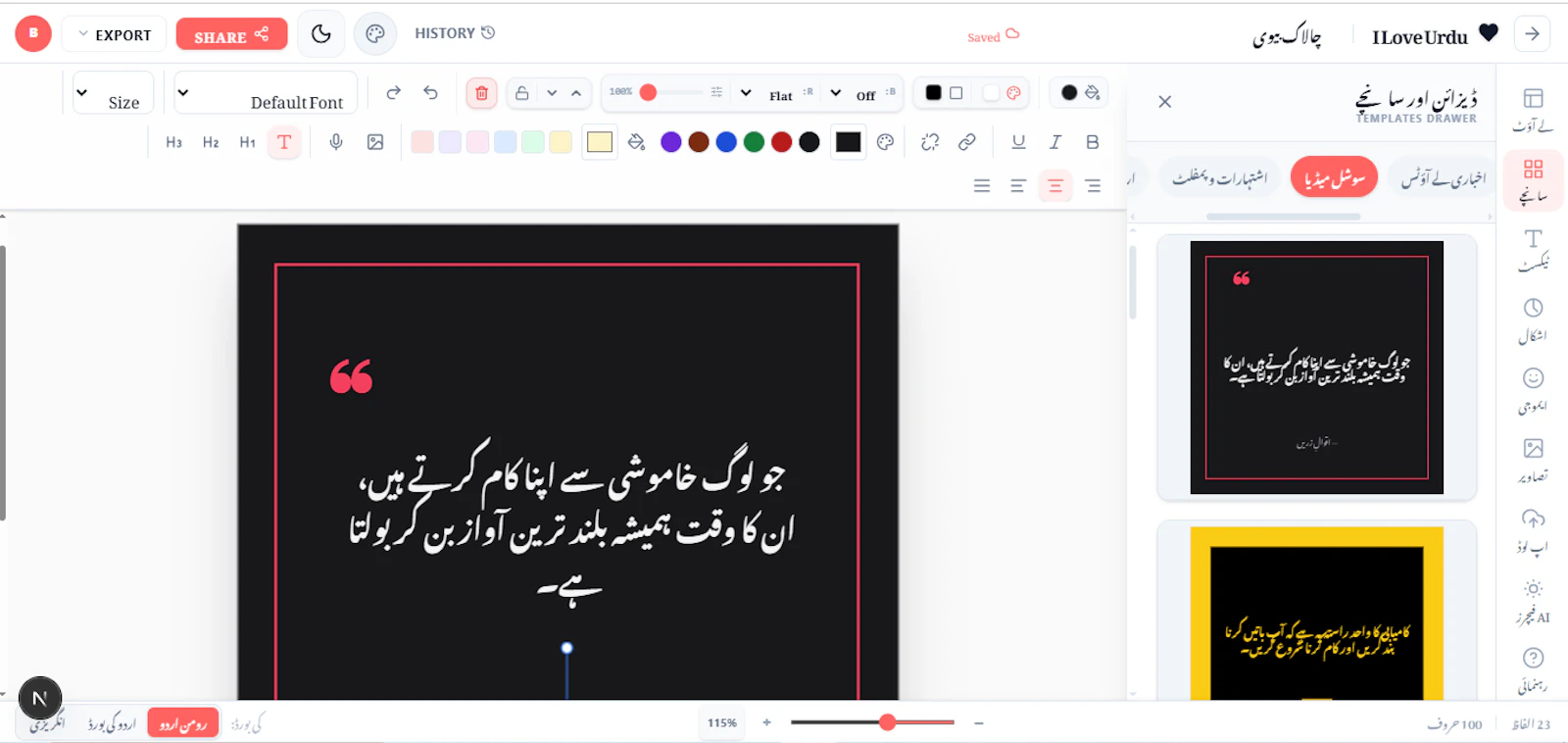Click the black circle color swatch top toolbar

(1069, 92)
